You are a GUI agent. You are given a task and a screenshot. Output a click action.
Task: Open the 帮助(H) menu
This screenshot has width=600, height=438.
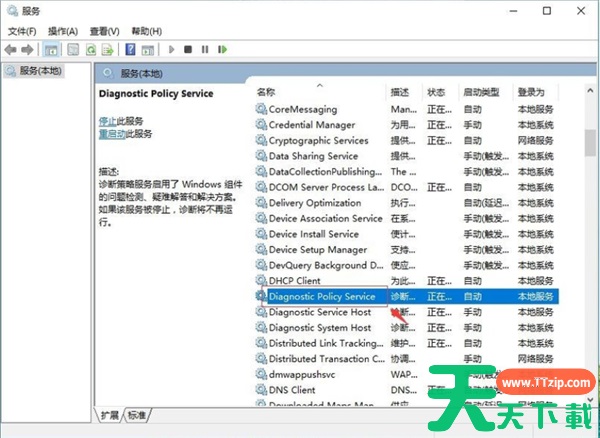point(147,31)
